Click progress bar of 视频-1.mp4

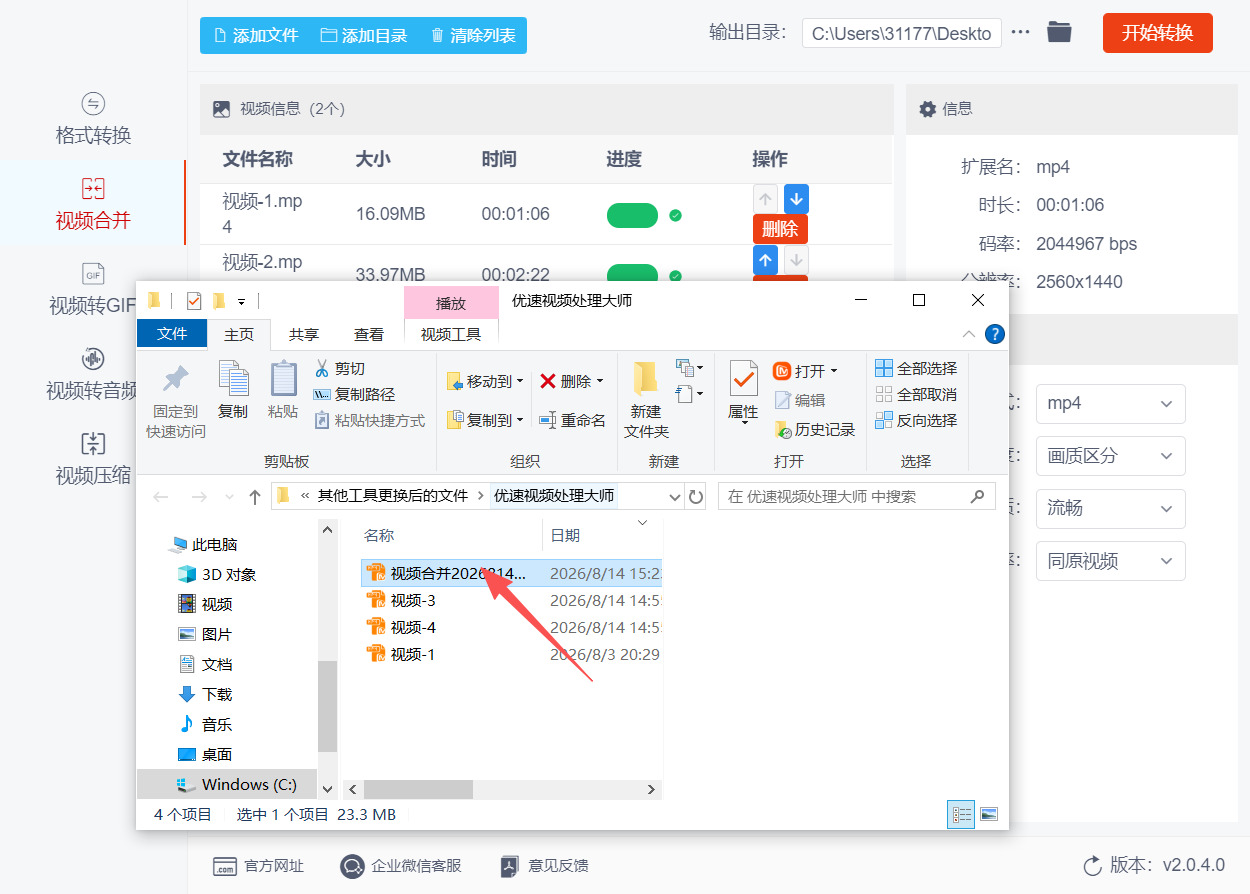(632, 215)
